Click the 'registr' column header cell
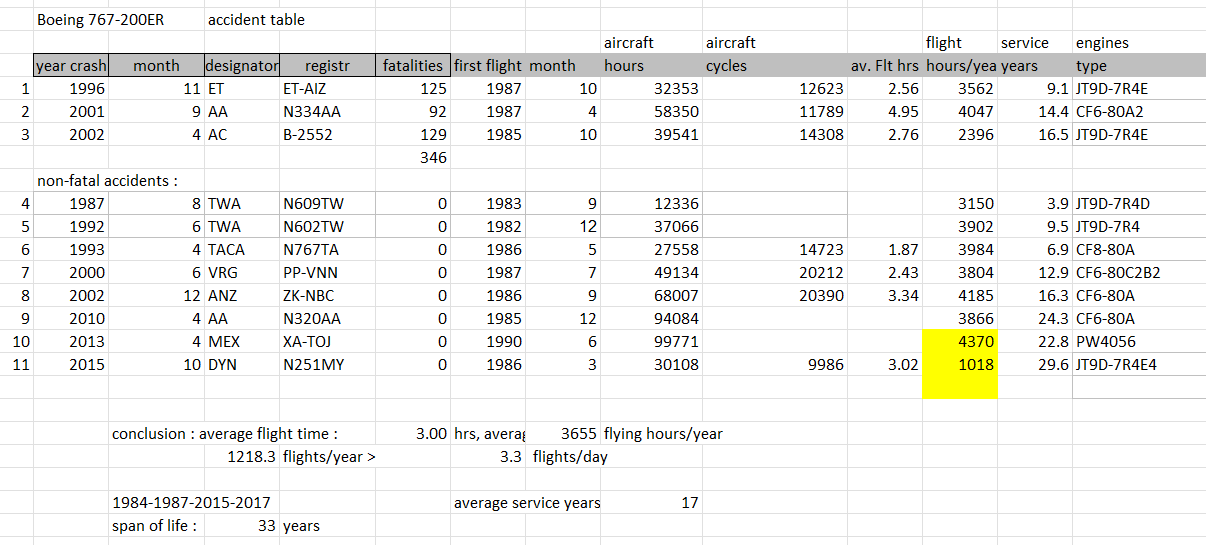Image resolution: width=1206 pixels, height=545 pixels. coord(327,65)
